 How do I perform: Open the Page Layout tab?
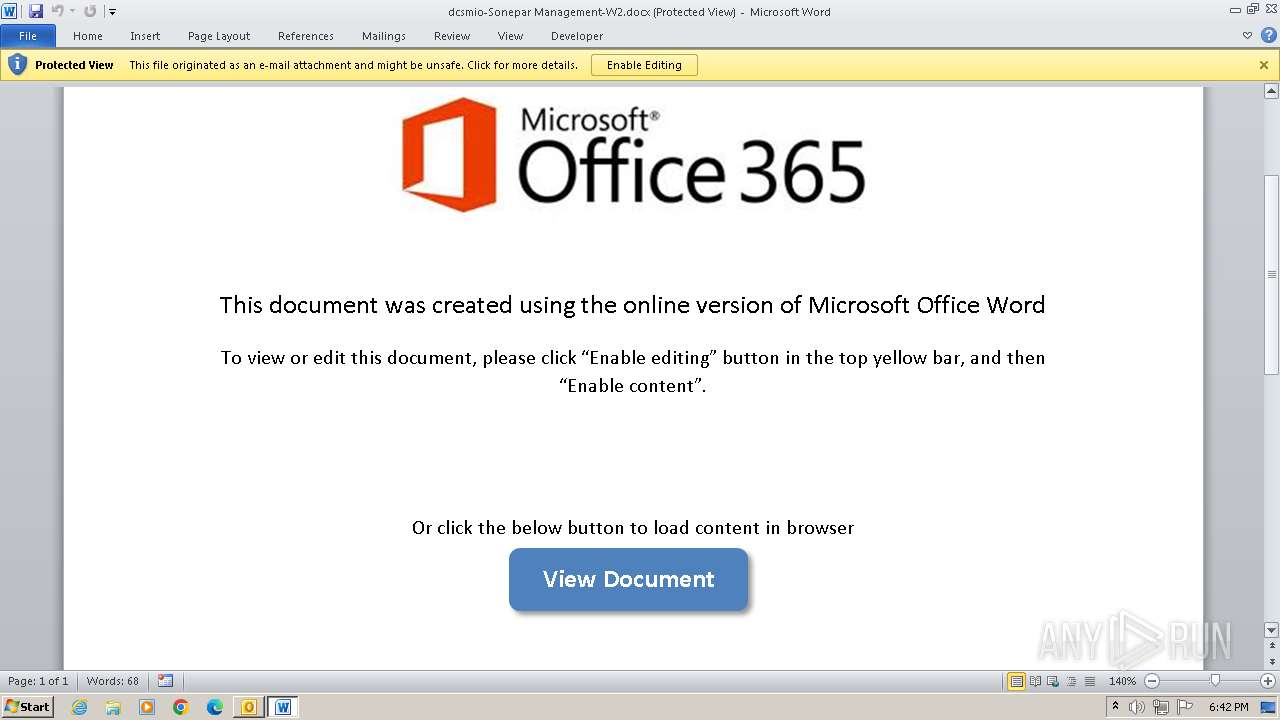tap(219, 36)
